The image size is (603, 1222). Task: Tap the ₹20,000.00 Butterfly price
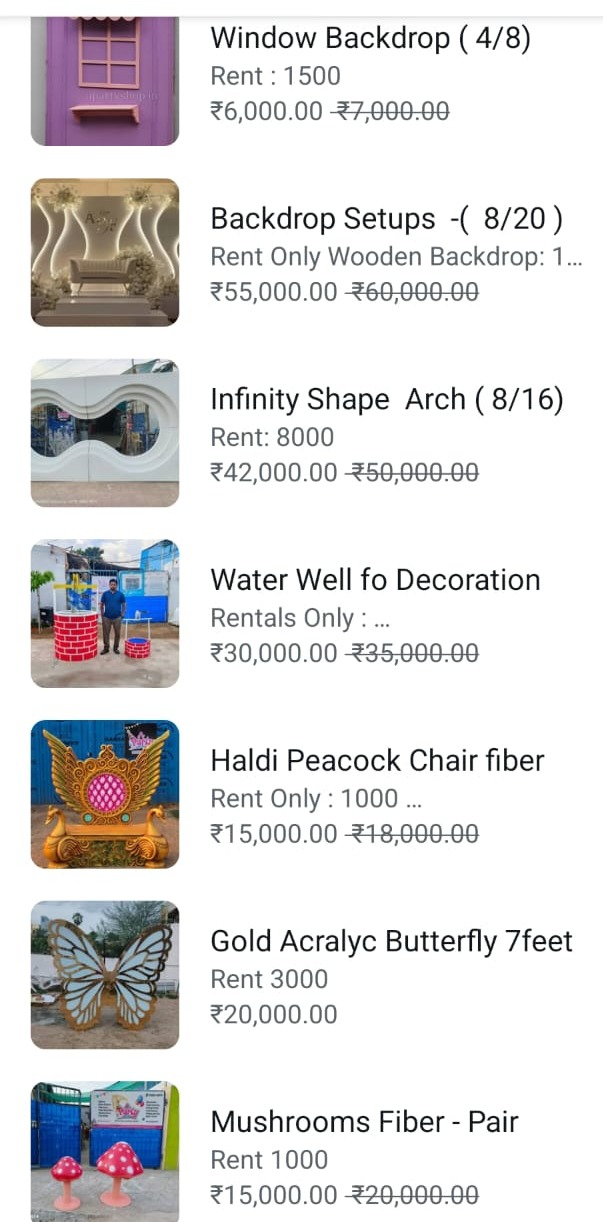click(274, 1014)
